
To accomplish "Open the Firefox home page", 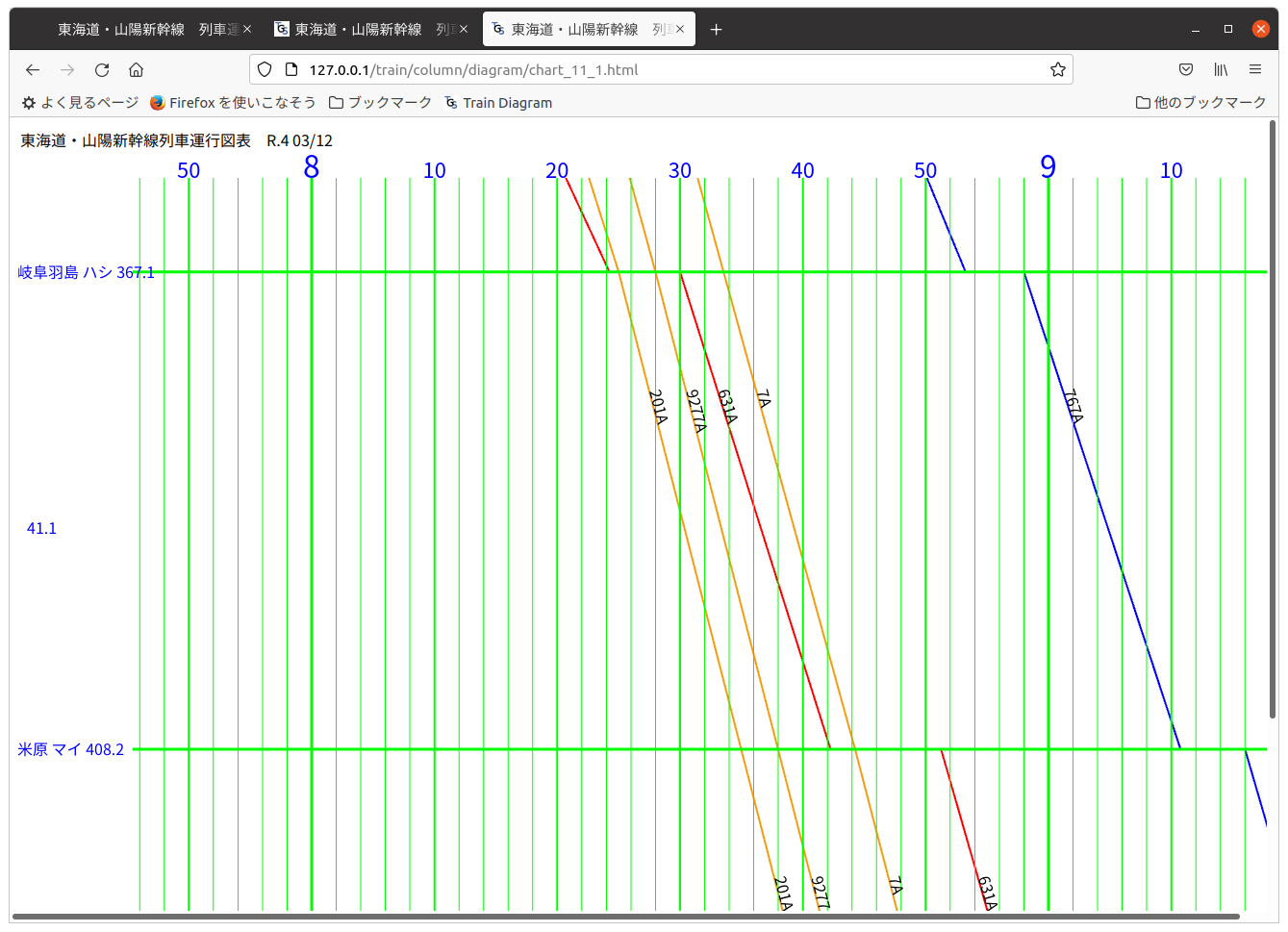I will [x=137, y=69].
